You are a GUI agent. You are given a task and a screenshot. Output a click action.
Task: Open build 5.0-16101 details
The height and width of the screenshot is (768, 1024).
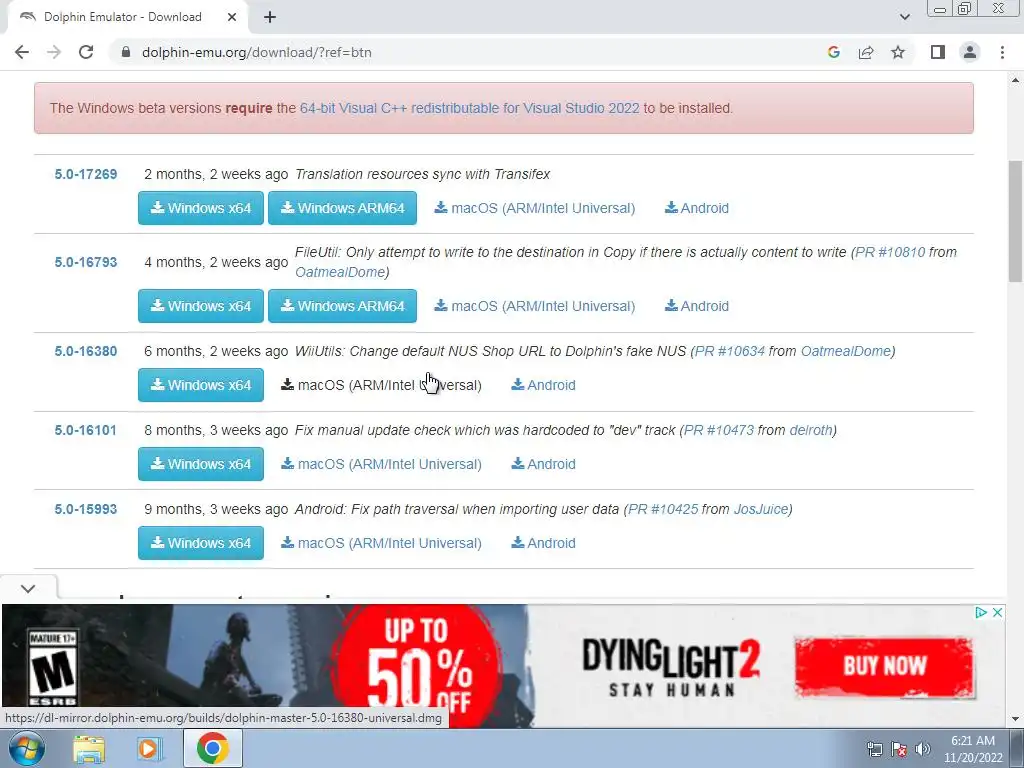click(86, 430)
